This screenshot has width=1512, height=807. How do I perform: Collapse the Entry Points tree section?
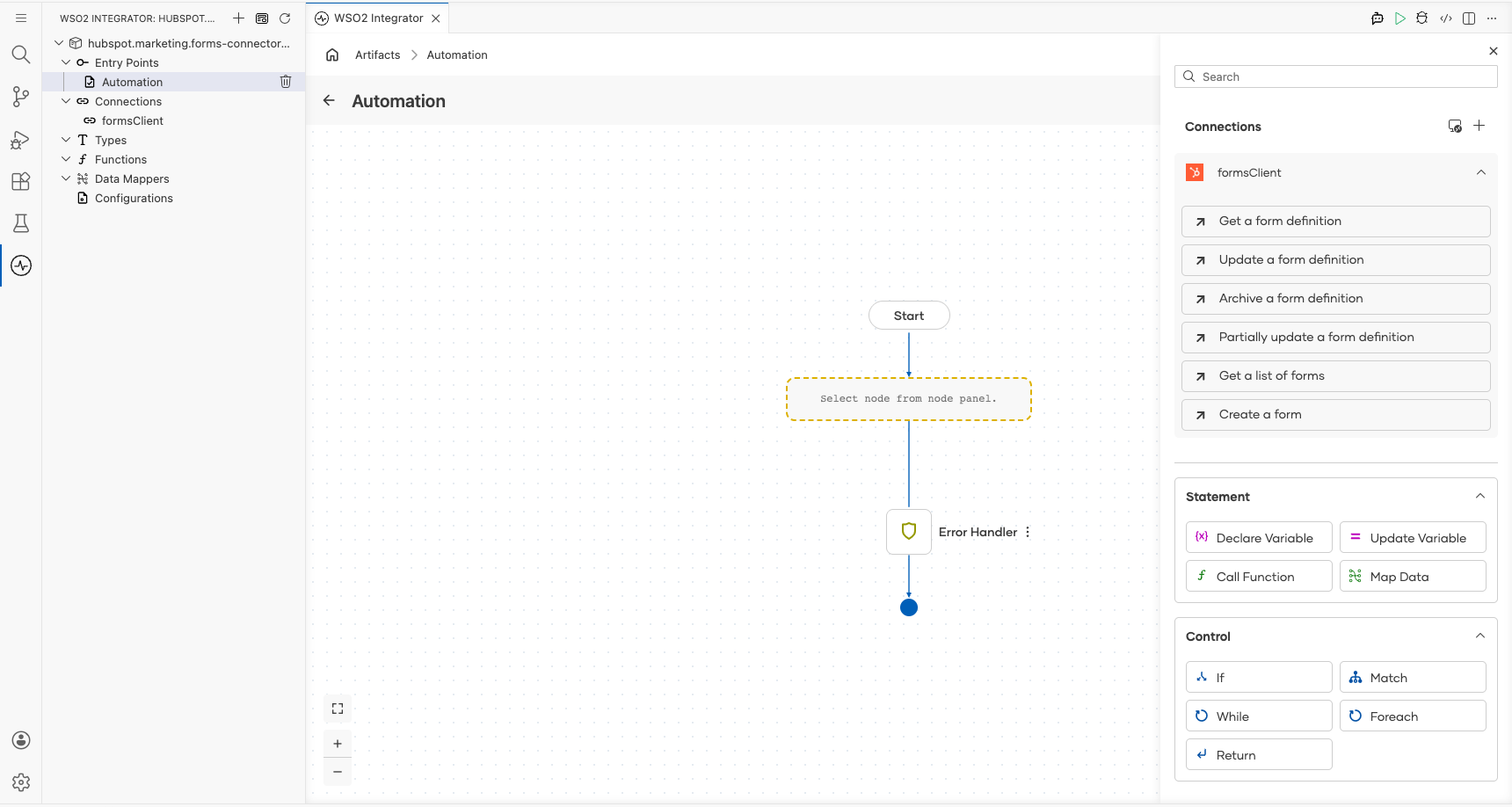(x=66, y=62)
